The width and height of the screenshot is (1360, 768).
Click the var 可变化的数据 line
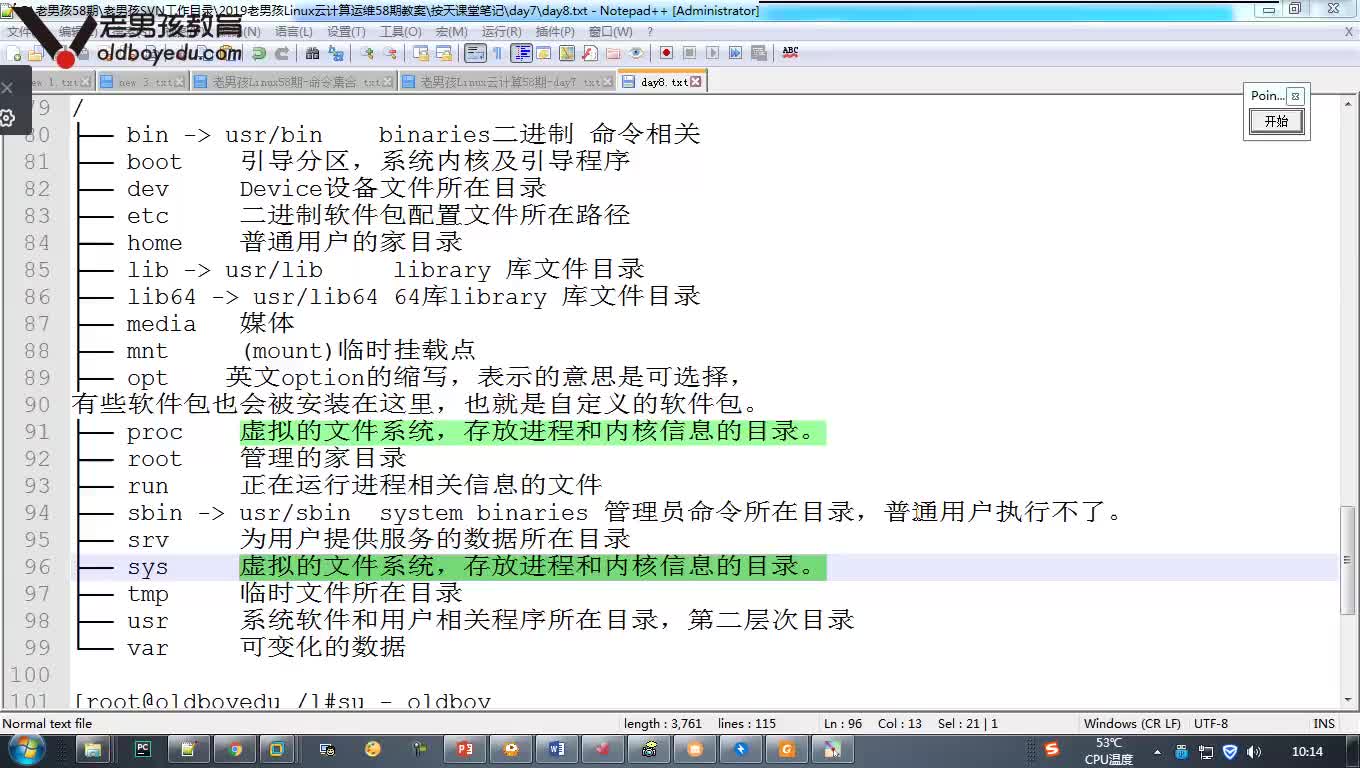pos(241,648)
